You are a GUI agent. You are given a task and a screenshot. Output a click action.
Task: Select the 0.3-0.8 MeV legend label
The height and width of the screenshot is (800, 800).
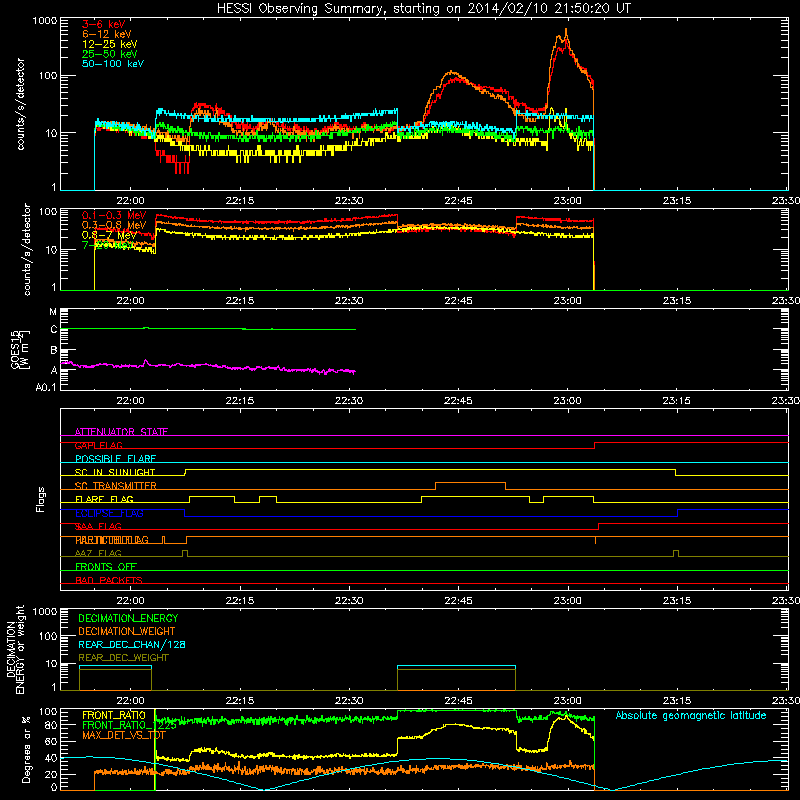tap(114, 226)
